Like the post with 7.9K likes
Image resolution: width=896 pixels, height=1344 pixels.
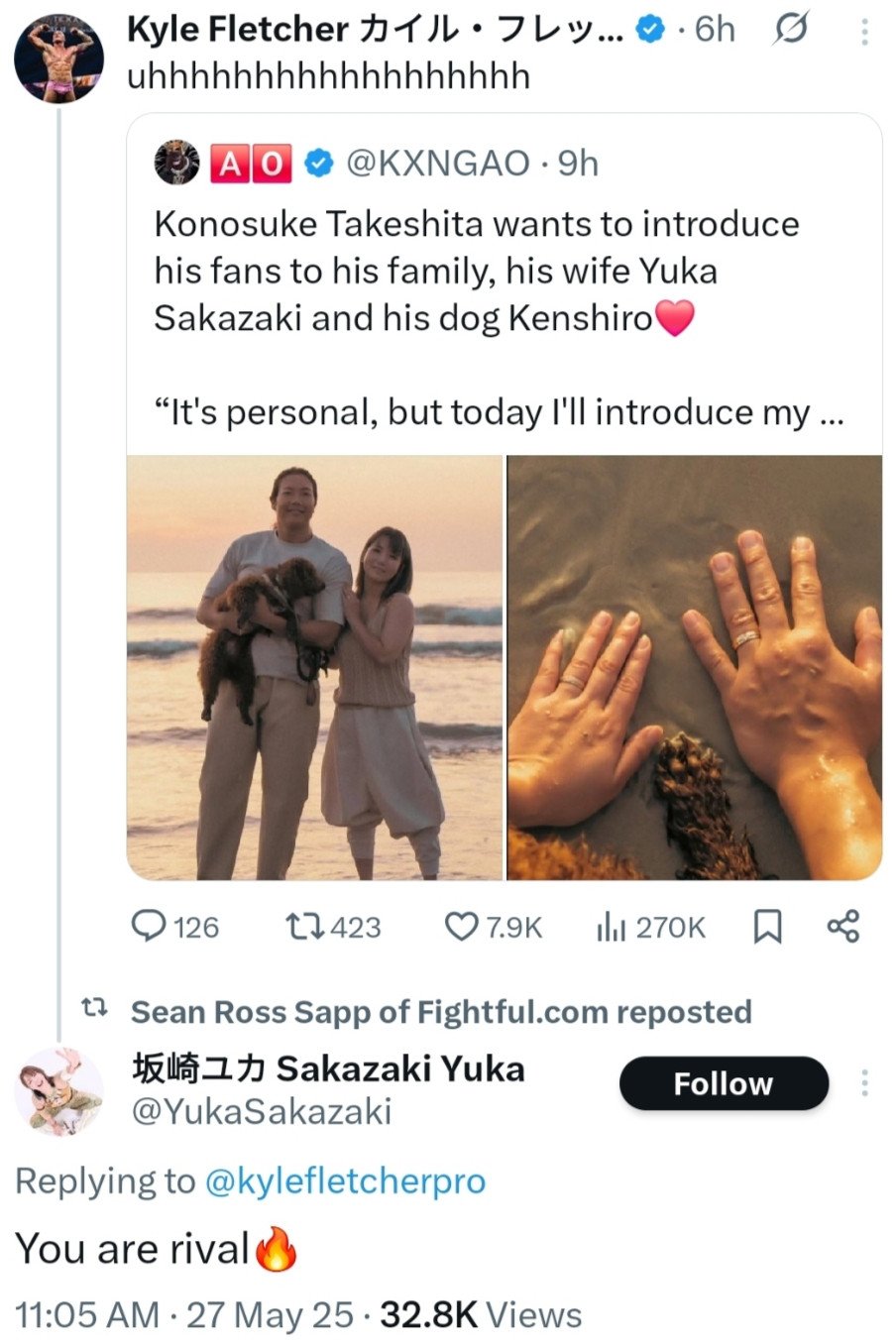click(493, 928)
